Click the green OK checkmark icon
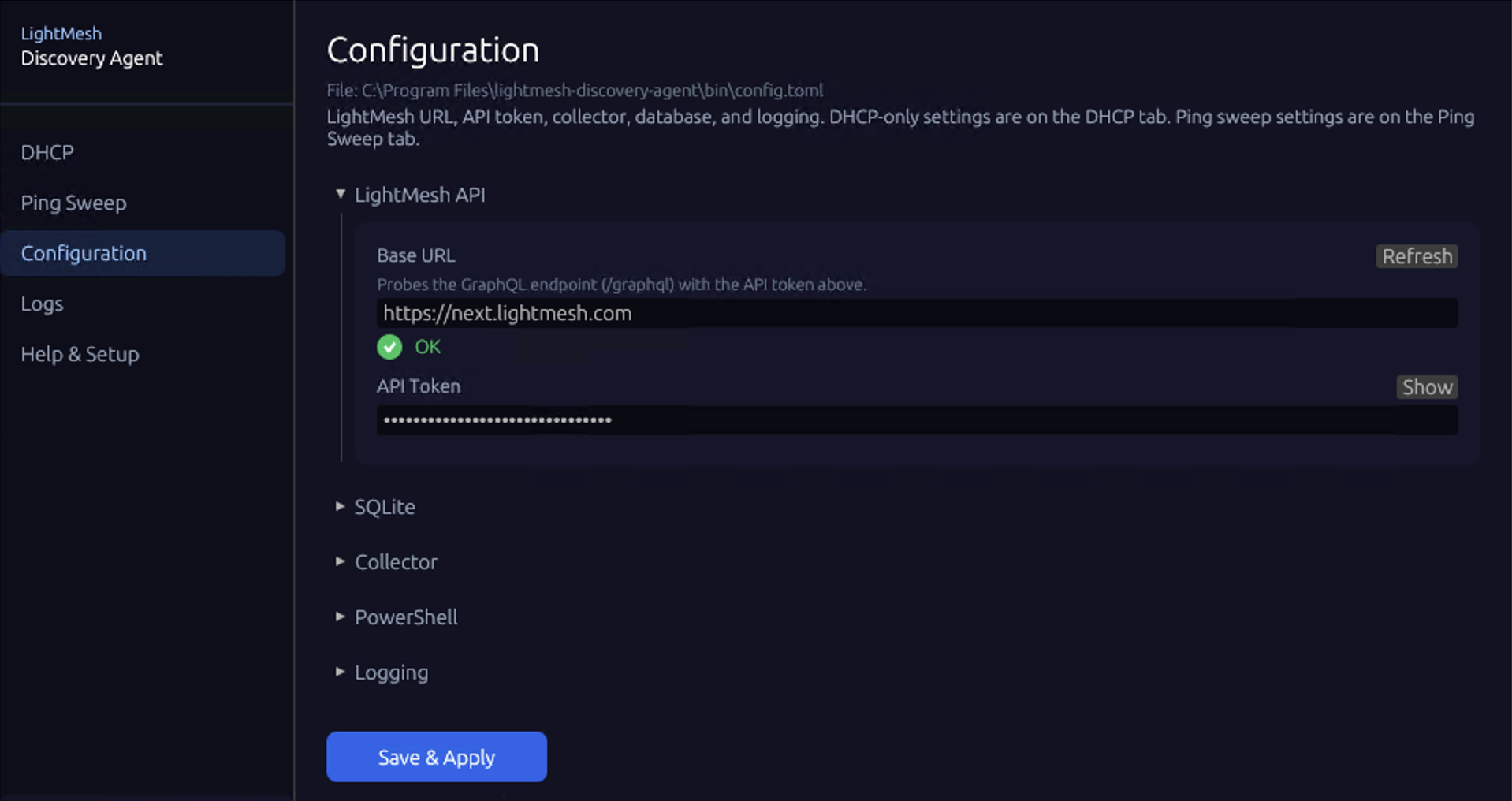This screenshot has width=1512, height=801. (389, 347)
